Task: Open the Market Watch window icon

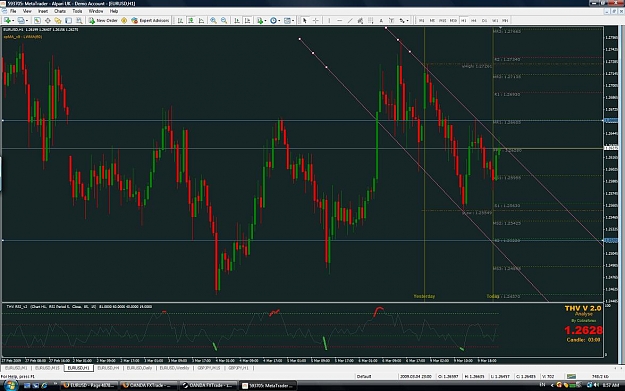Action: point(37,20)
